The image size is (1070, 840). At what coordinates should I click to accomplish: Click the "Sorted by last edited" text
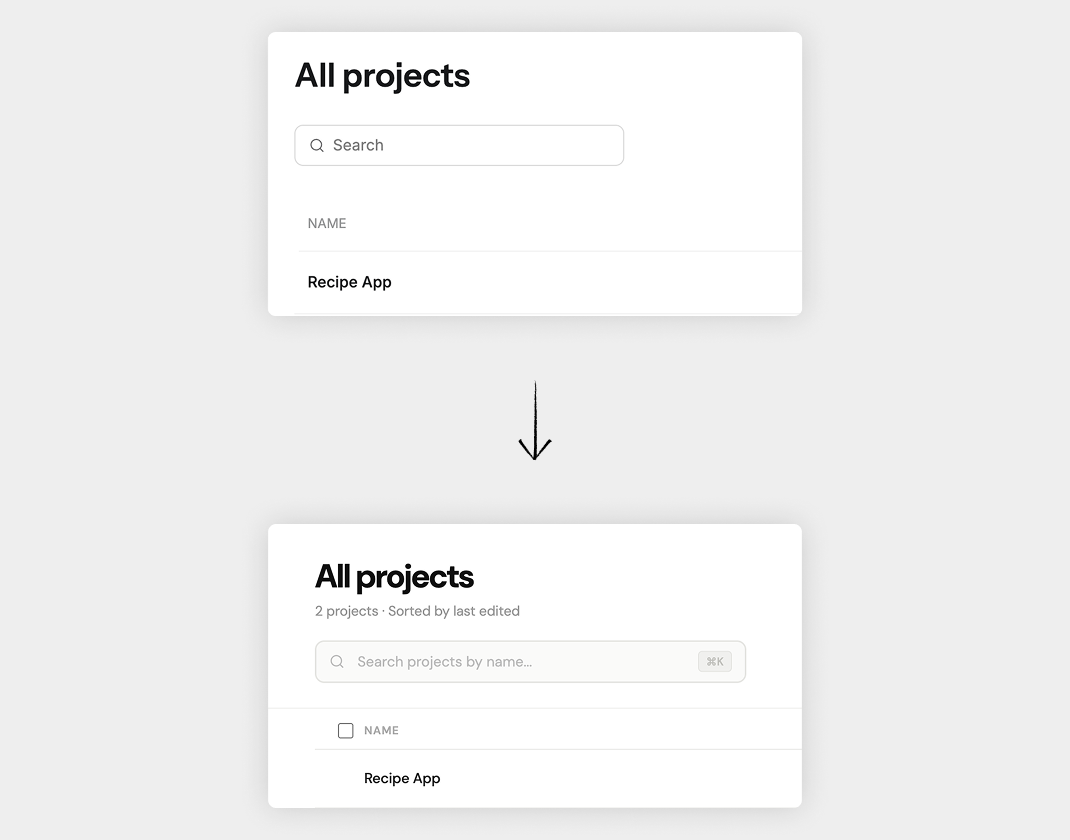(x=454, y=611)
